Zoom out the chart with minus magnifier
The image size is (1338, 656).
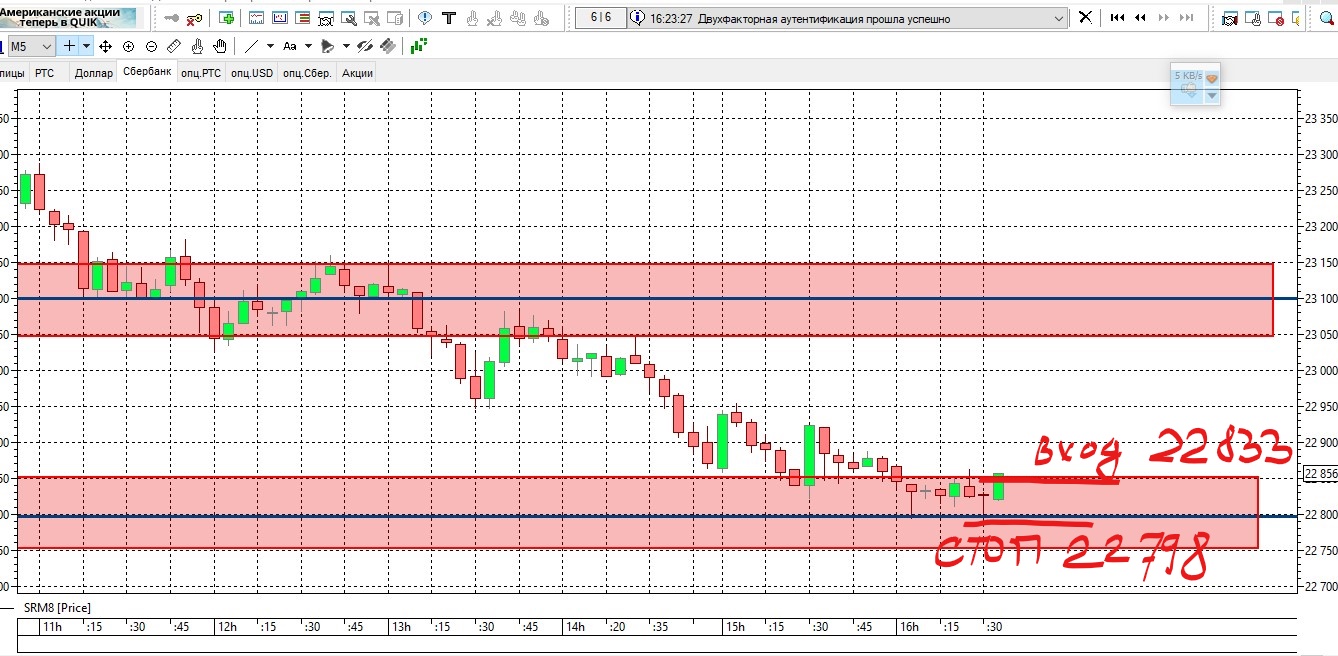pos(151,46)
